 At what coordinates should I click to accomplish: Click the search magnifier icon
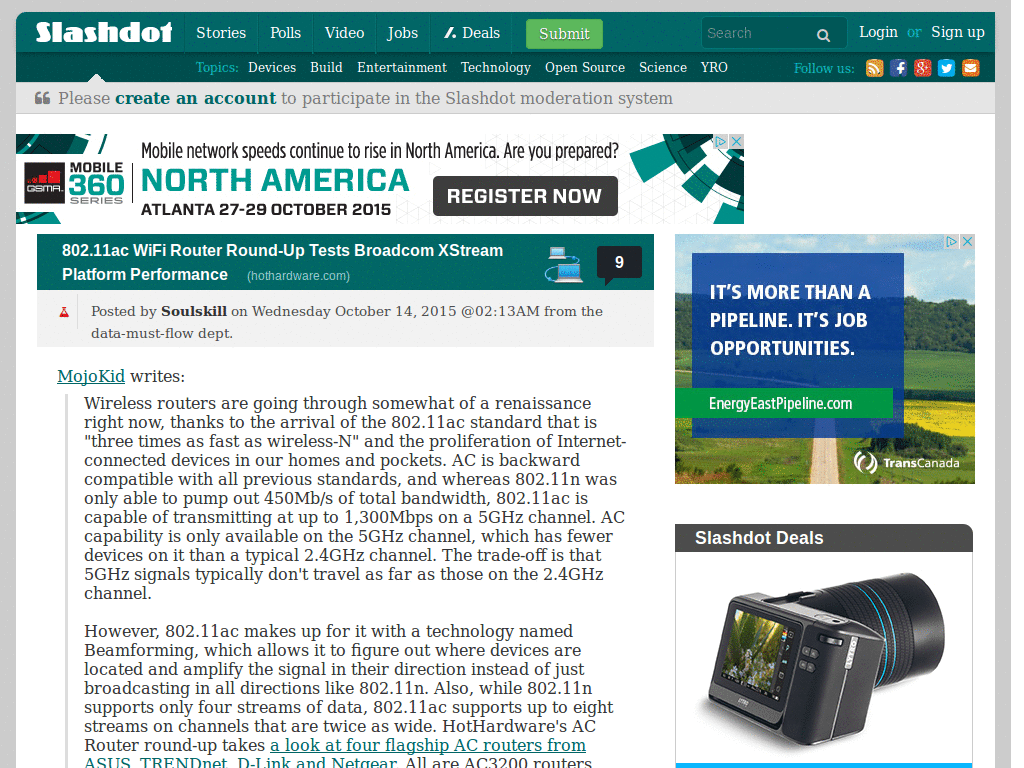click(x=822, y=33)
